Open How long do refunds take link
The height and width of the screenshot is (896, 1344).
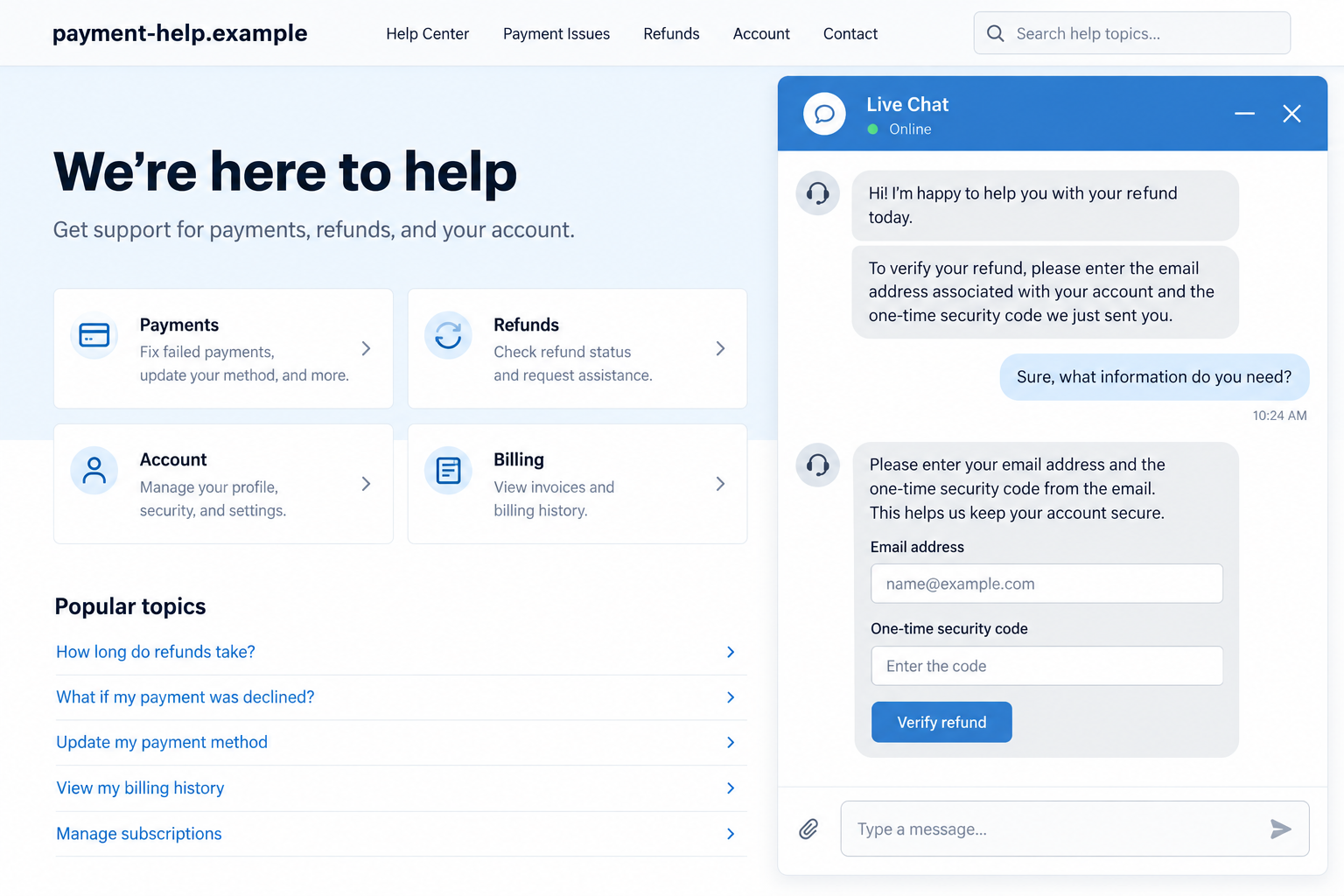[x=156, y=652]
